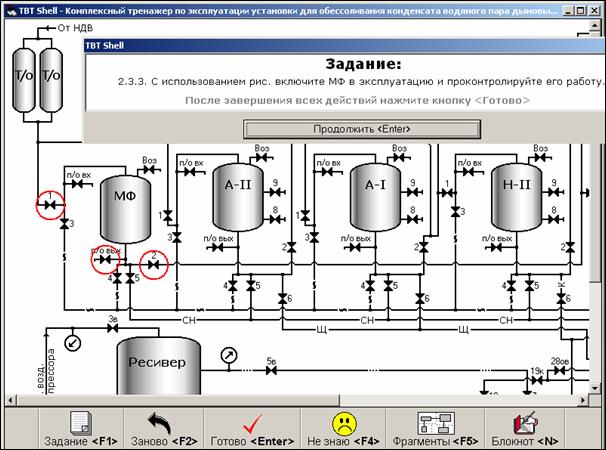Viewport: 606px width, 450px height.
Task: Toggle the п/о вых valve of А-II
Action: point(218,247)
